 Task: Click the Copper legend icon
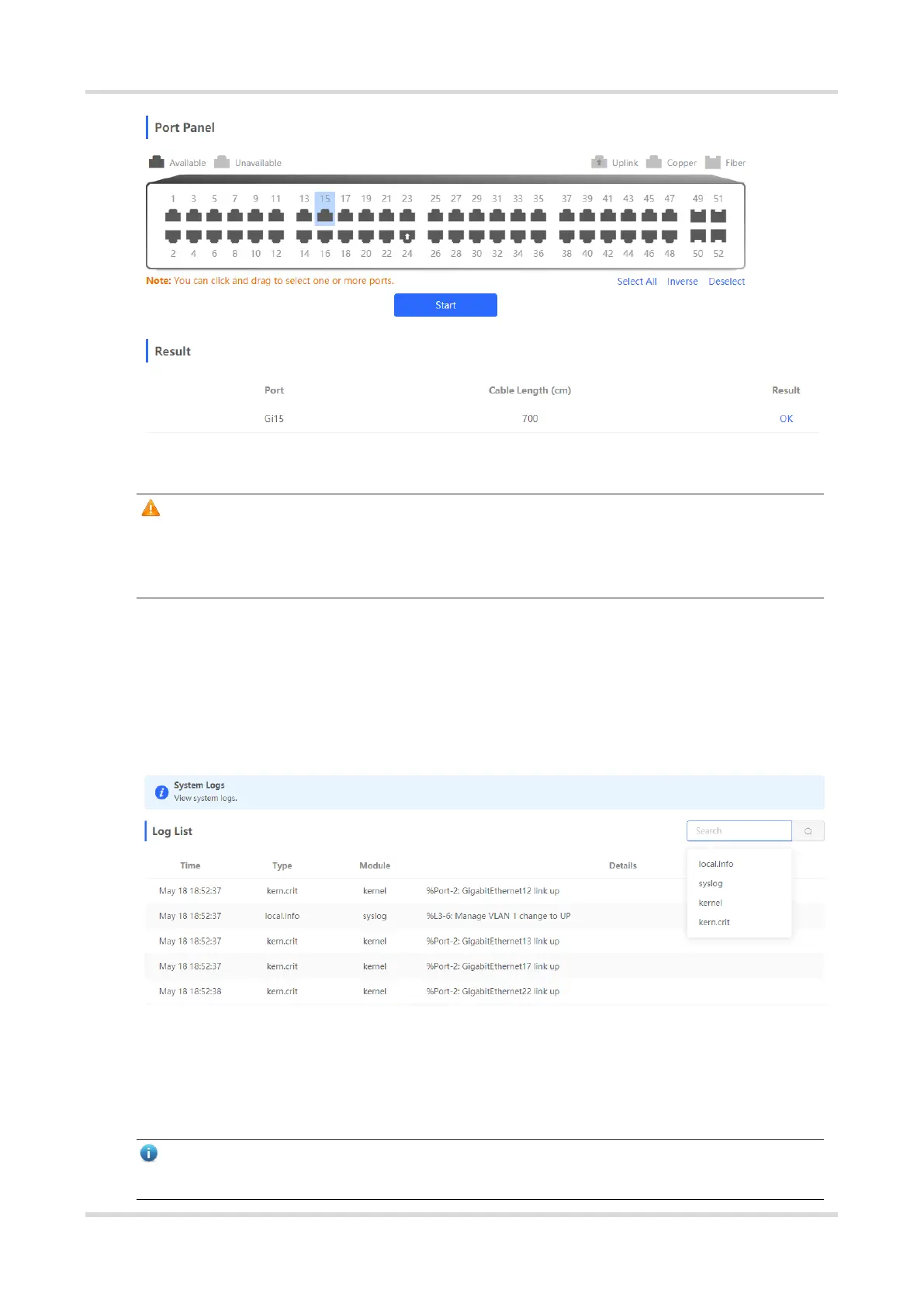pyautogui.click(x=654, y=161)
